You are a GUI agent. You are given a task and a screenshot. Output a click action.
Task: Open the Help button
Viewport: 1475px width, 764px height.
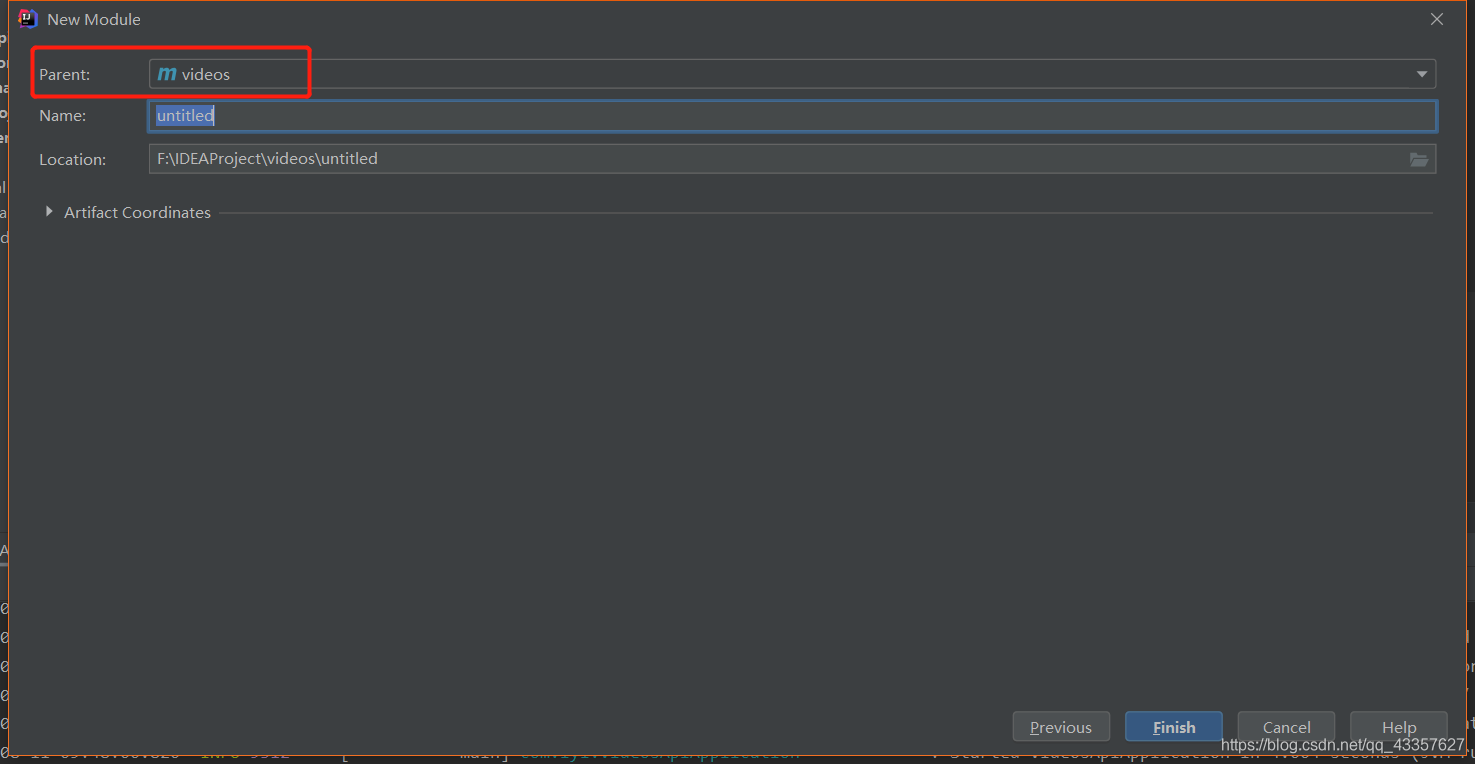pos(1399,727)
